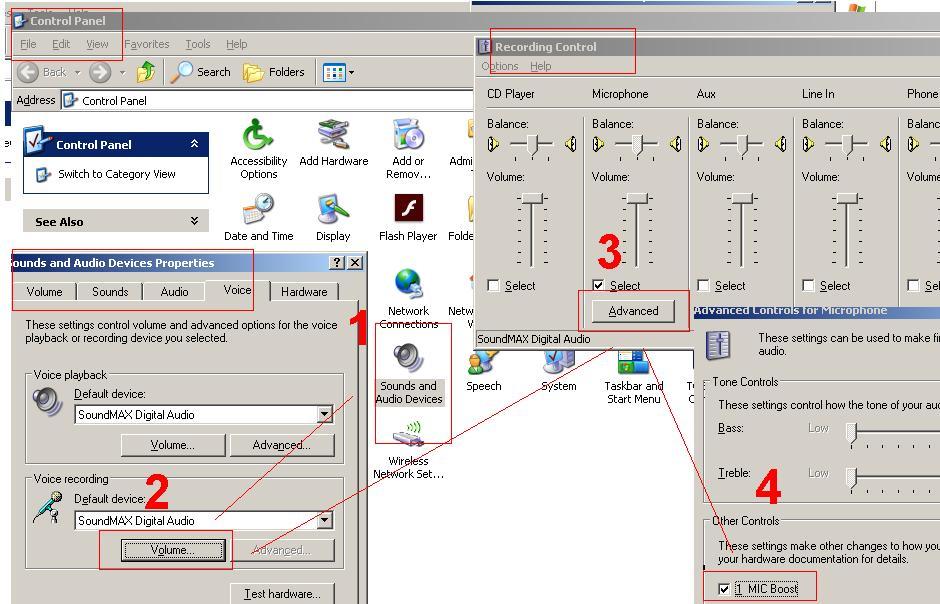This screenshot has height=604, width=940.
Task: Click the Back arrow toolbar button
Action: (28, 73)
